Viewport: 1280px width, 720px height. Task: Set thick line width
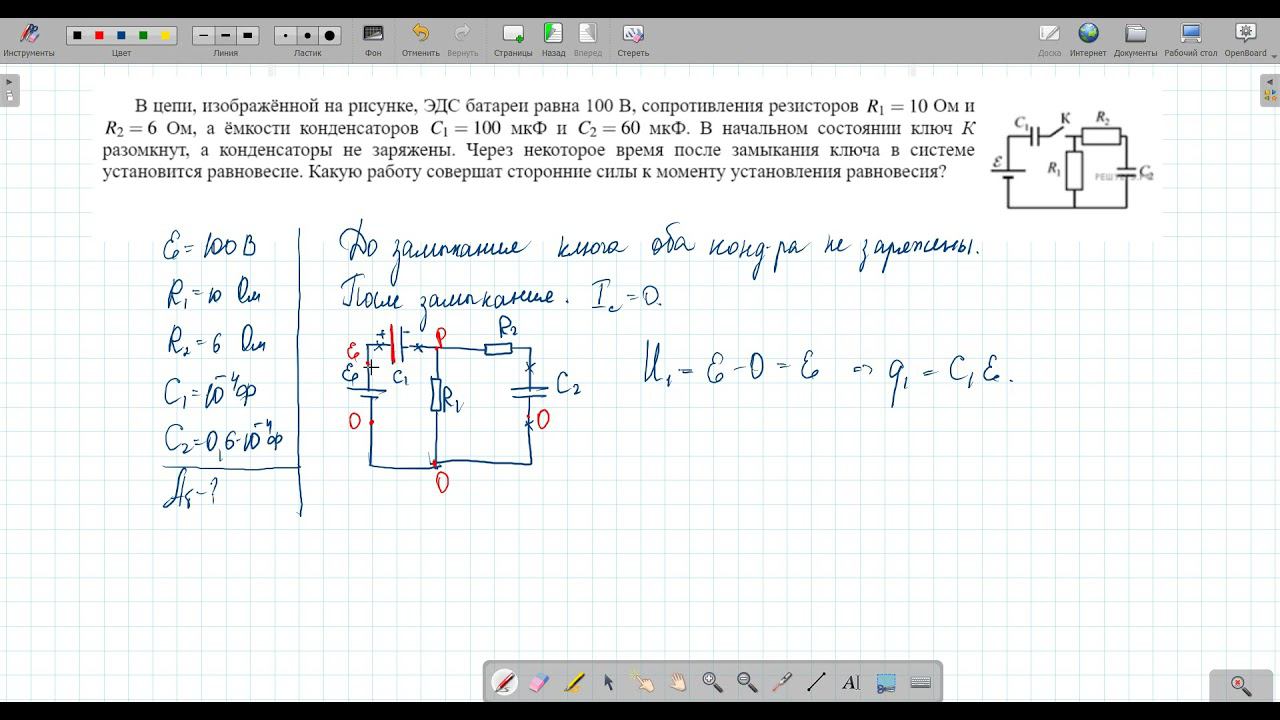tap(248, 36)
